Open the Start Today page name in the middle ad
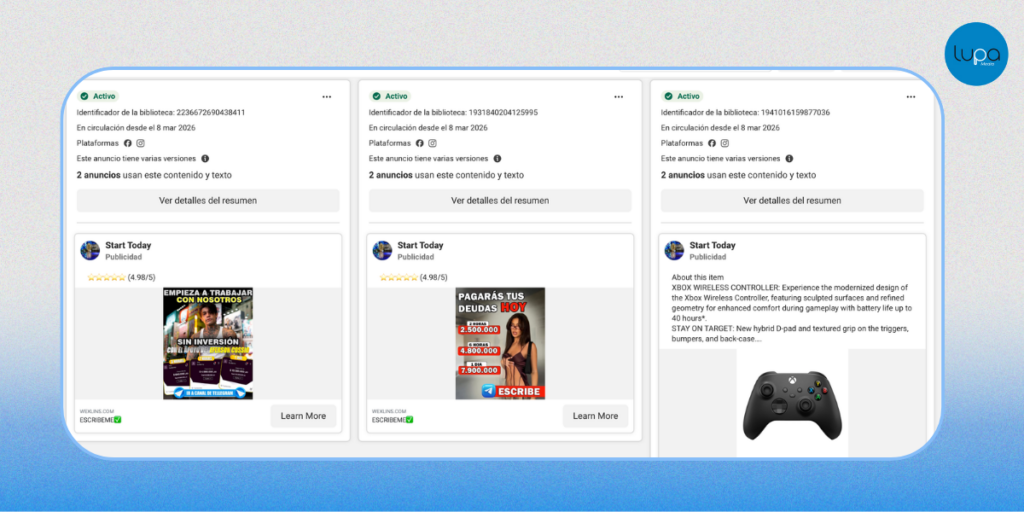This screenshot has width=1024, height=512. pos(420,245)
